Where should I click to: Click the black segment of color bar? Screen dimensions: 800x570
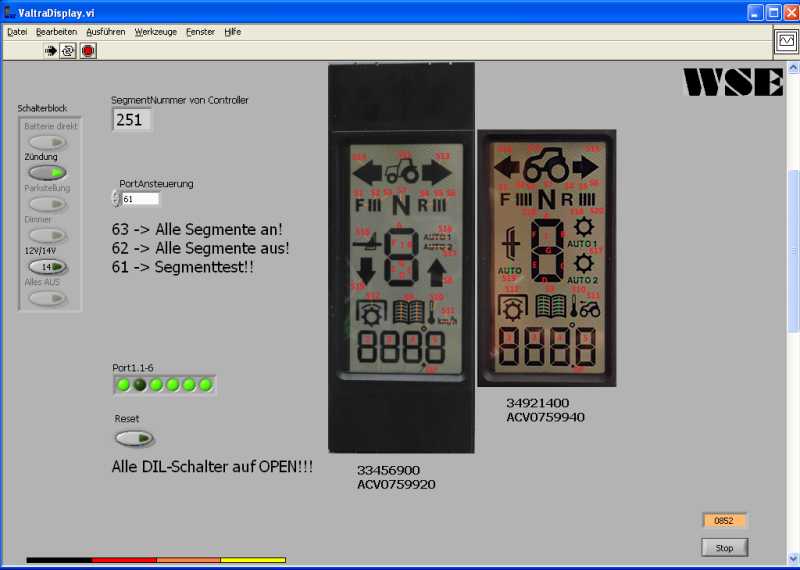click(x=59, y=560)
